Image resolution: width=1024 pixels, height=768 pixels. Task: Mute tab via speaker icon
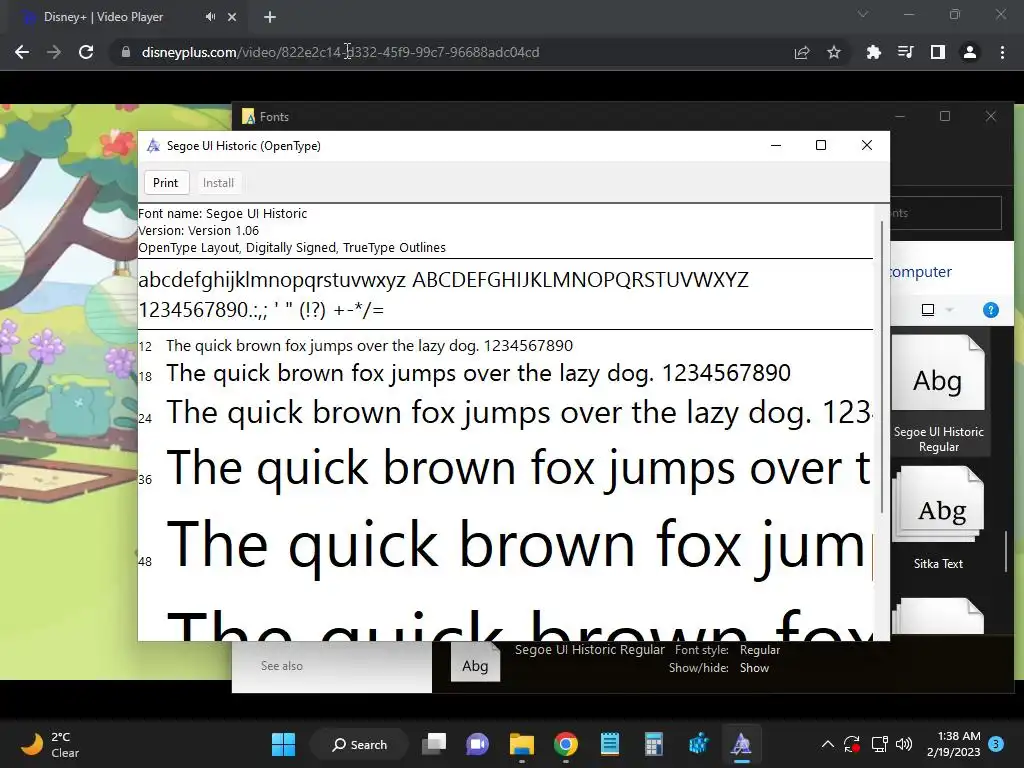tap(210, 17)
